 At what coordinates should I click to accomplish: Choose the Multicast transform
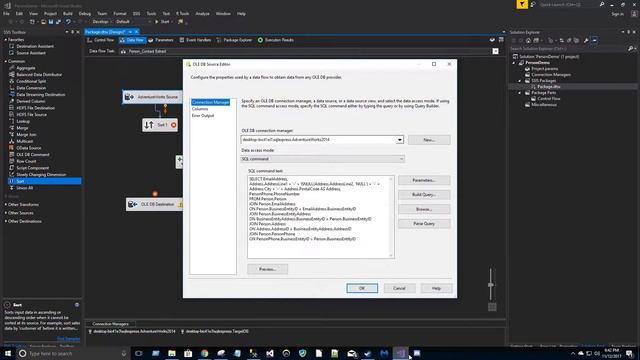pyautogui.click(x=24, y=141)
